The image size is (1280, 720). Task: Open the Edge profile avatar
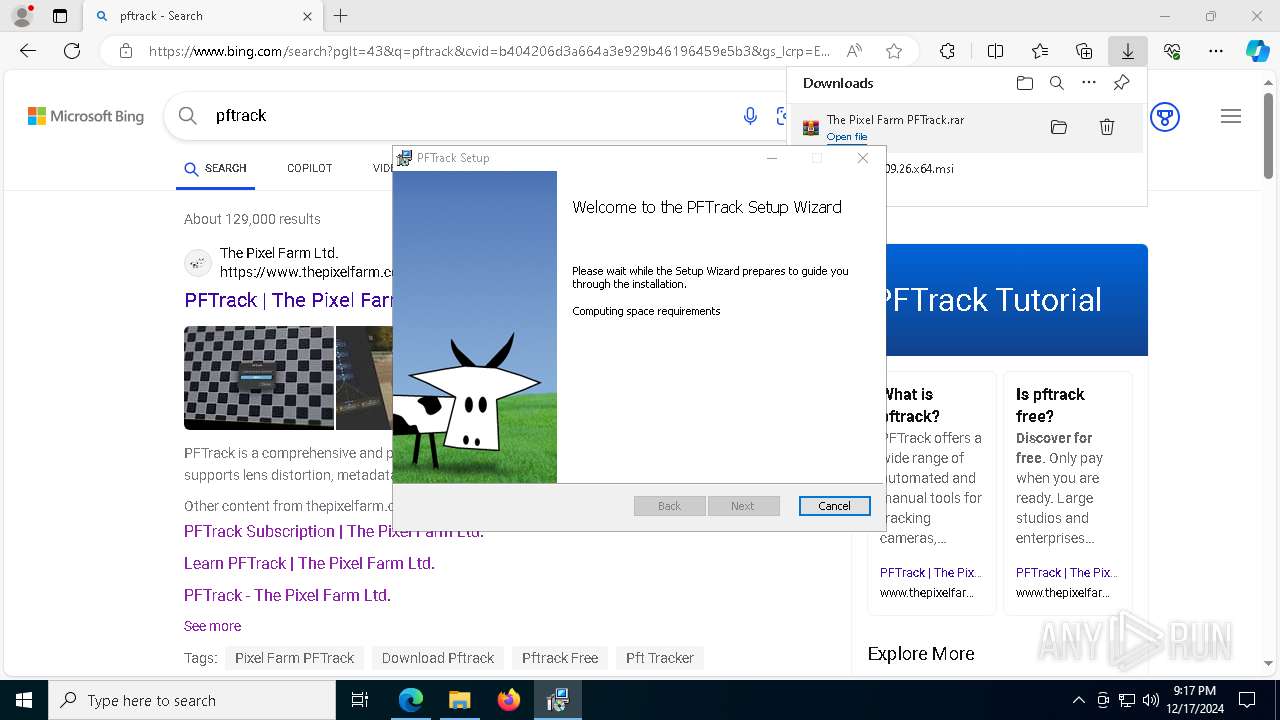[x=22, y=16]
